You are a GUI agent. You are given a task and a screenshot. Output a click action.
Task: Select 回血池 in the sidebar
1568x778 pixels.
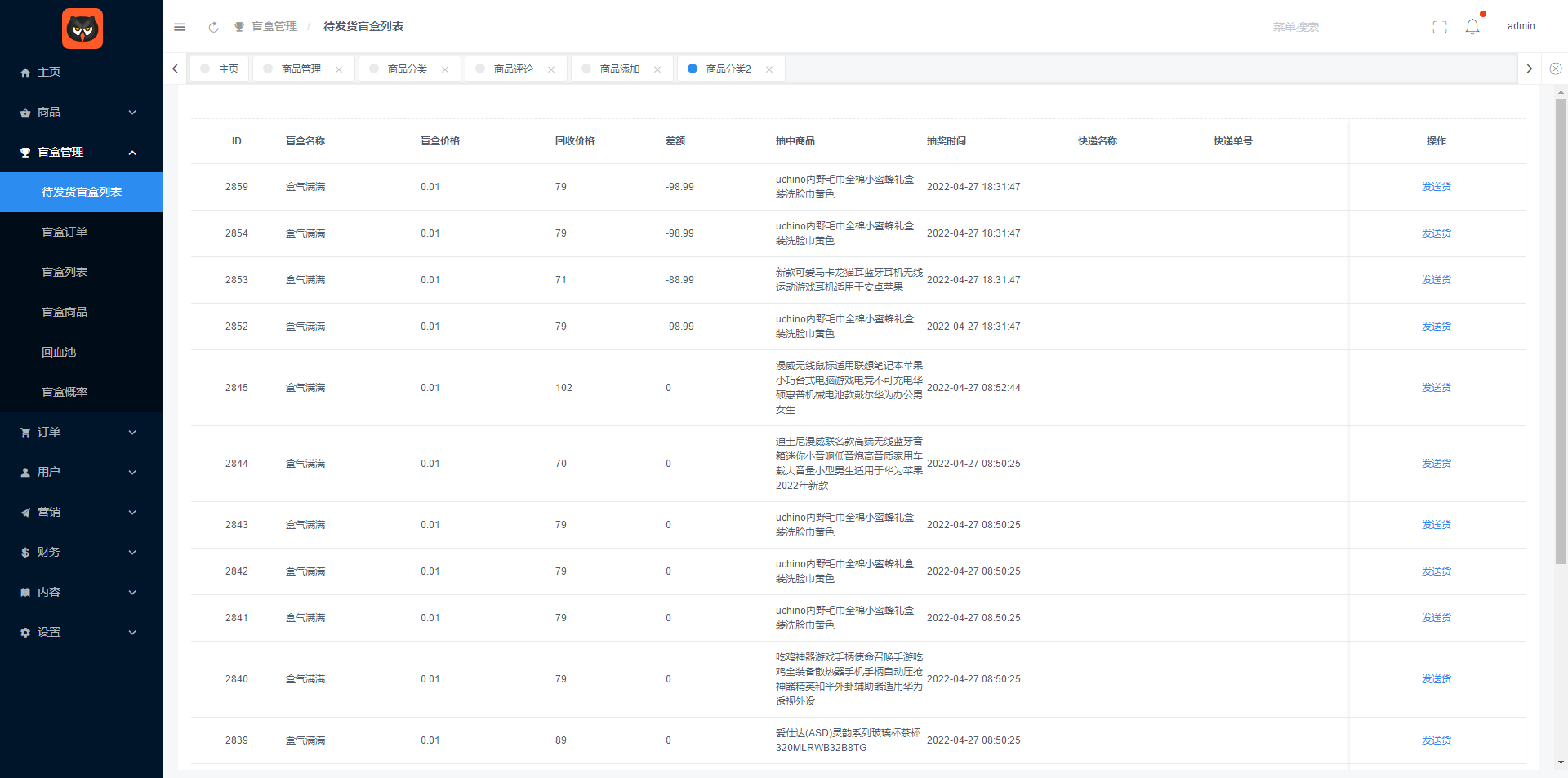[59, 352]
